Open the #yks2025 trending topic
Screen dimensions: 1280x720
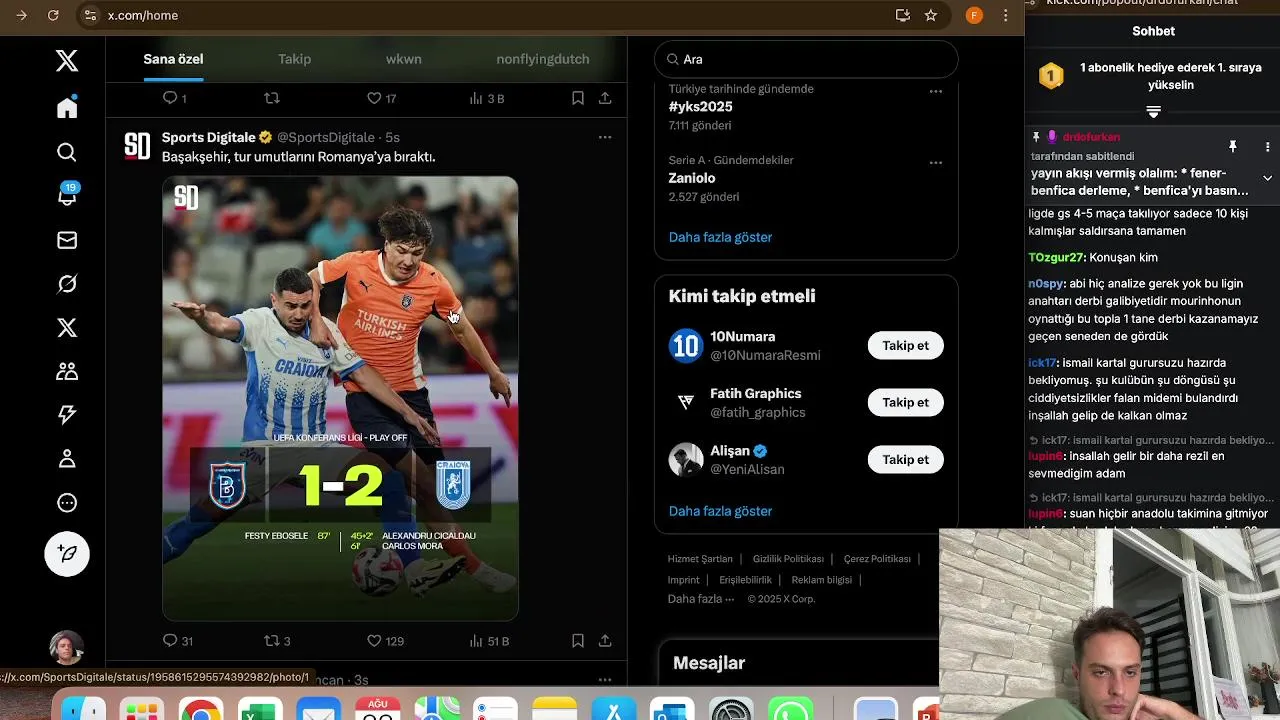700,107
